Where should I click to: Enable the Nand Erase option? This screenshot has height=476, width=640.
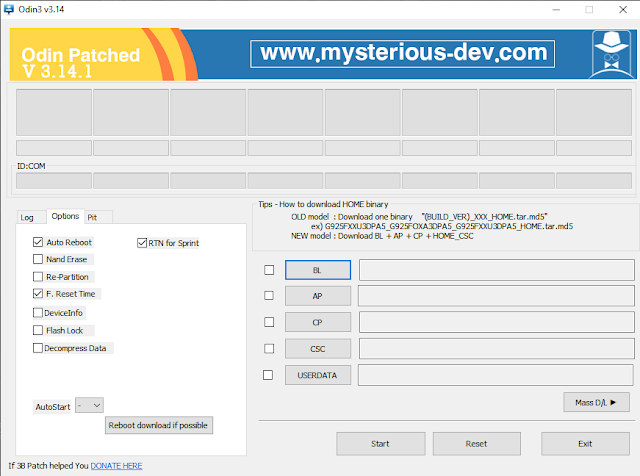38,259
